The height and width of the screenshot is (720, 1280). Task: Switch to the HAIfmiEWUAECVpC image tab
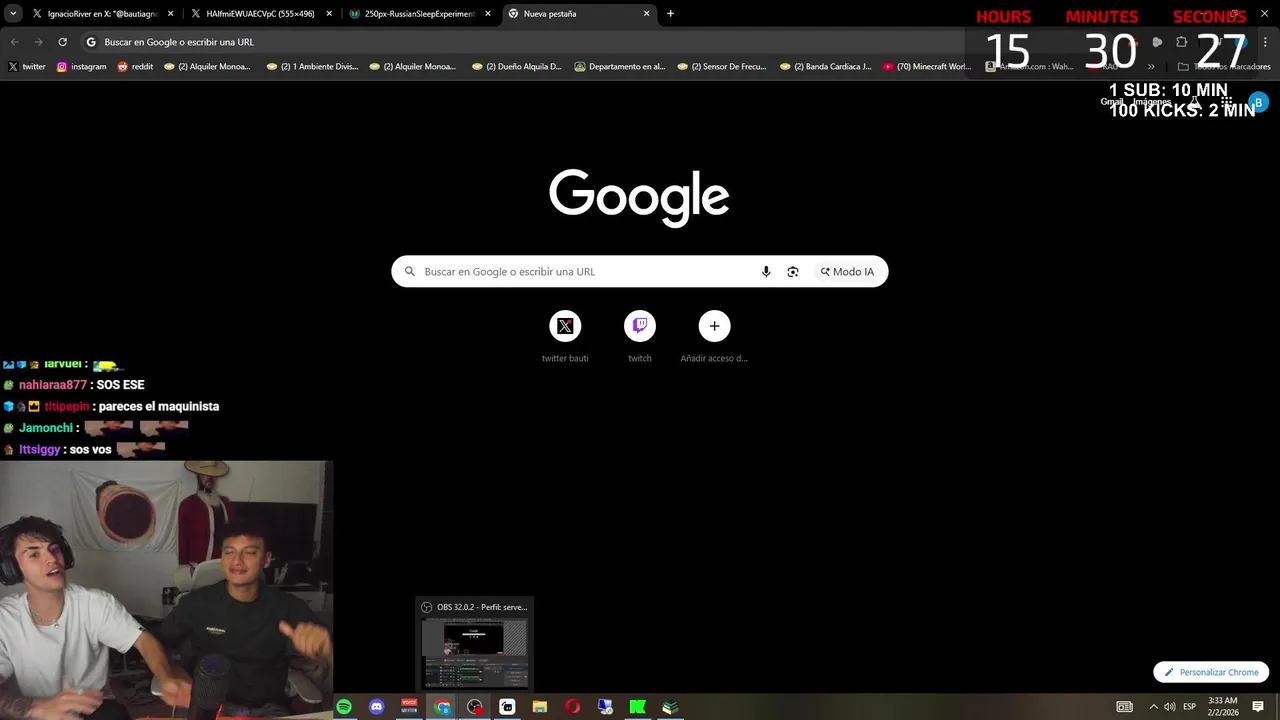pos(260,14)
